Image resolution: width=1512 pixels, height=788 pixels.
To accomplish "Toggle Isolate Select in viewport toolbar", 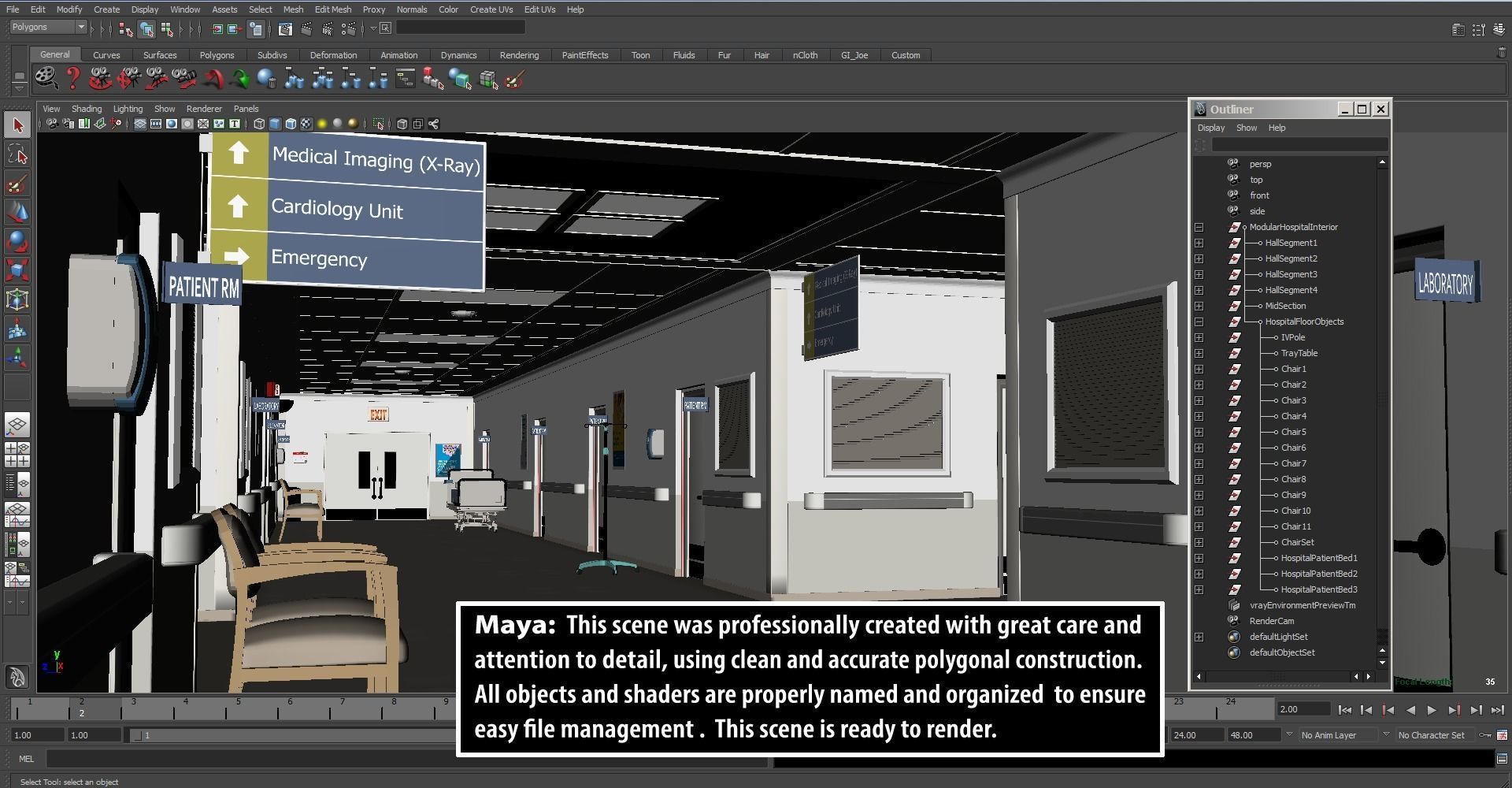I will [379, 124].
